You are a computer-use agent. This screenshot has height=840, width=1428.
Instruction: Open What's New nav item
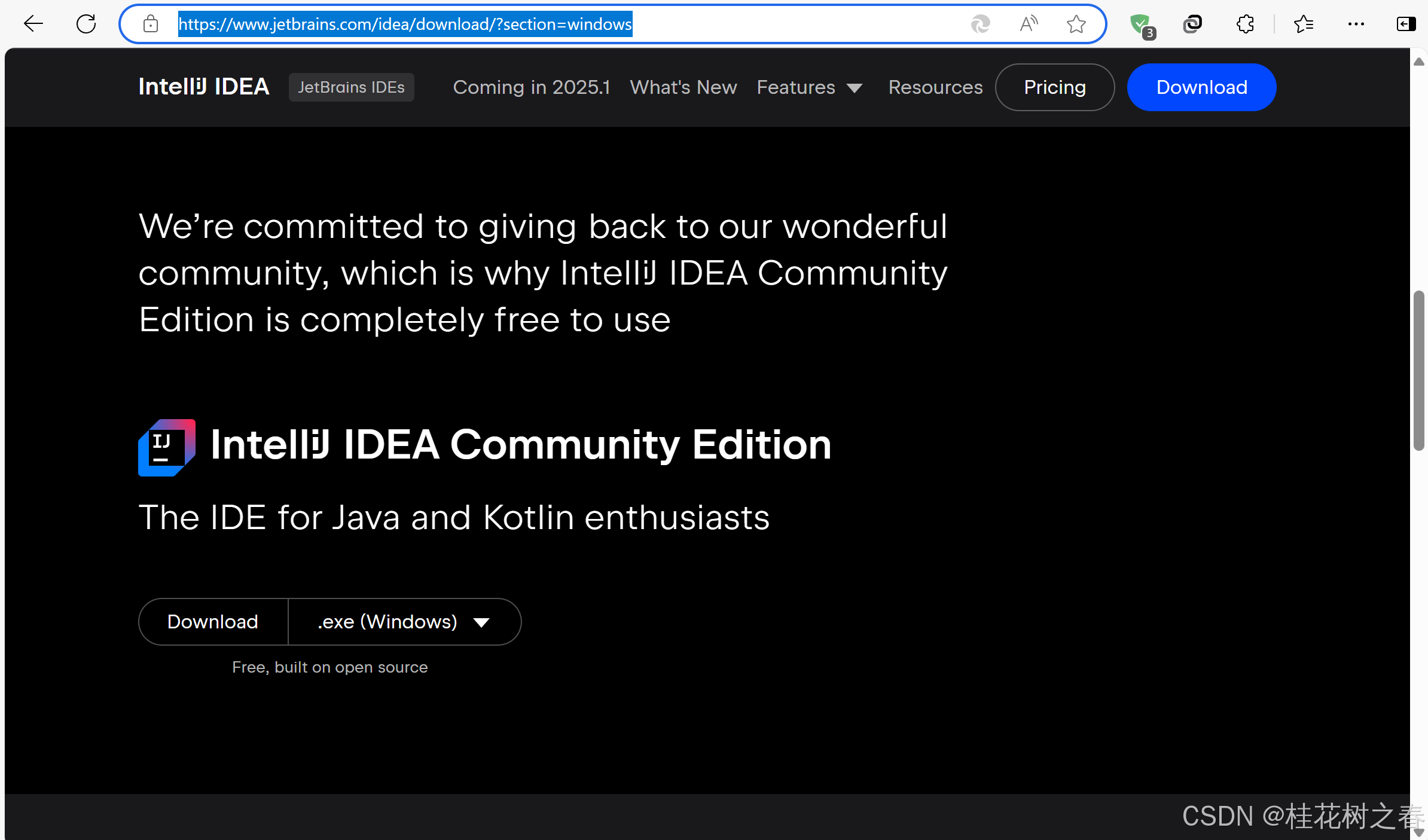pos(683,87)
